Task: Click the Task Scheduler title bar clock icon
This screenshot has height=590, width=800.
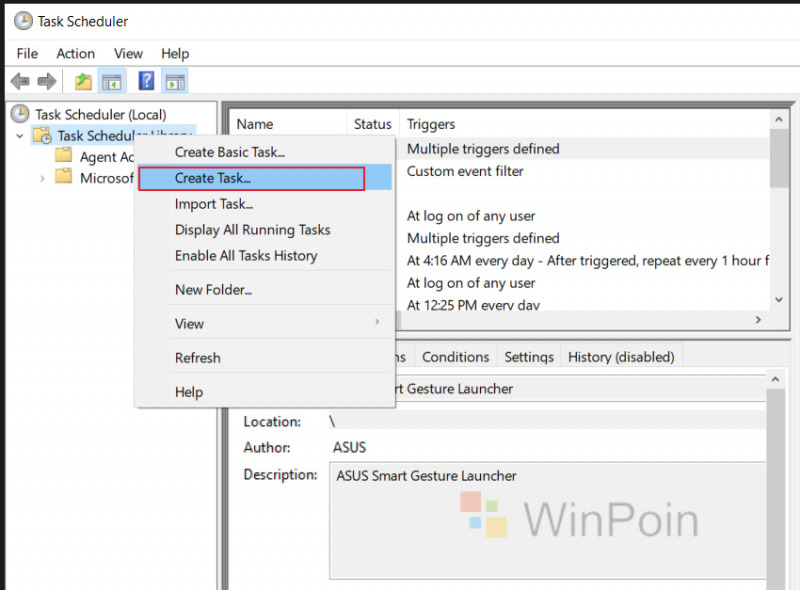Action: 23,21
